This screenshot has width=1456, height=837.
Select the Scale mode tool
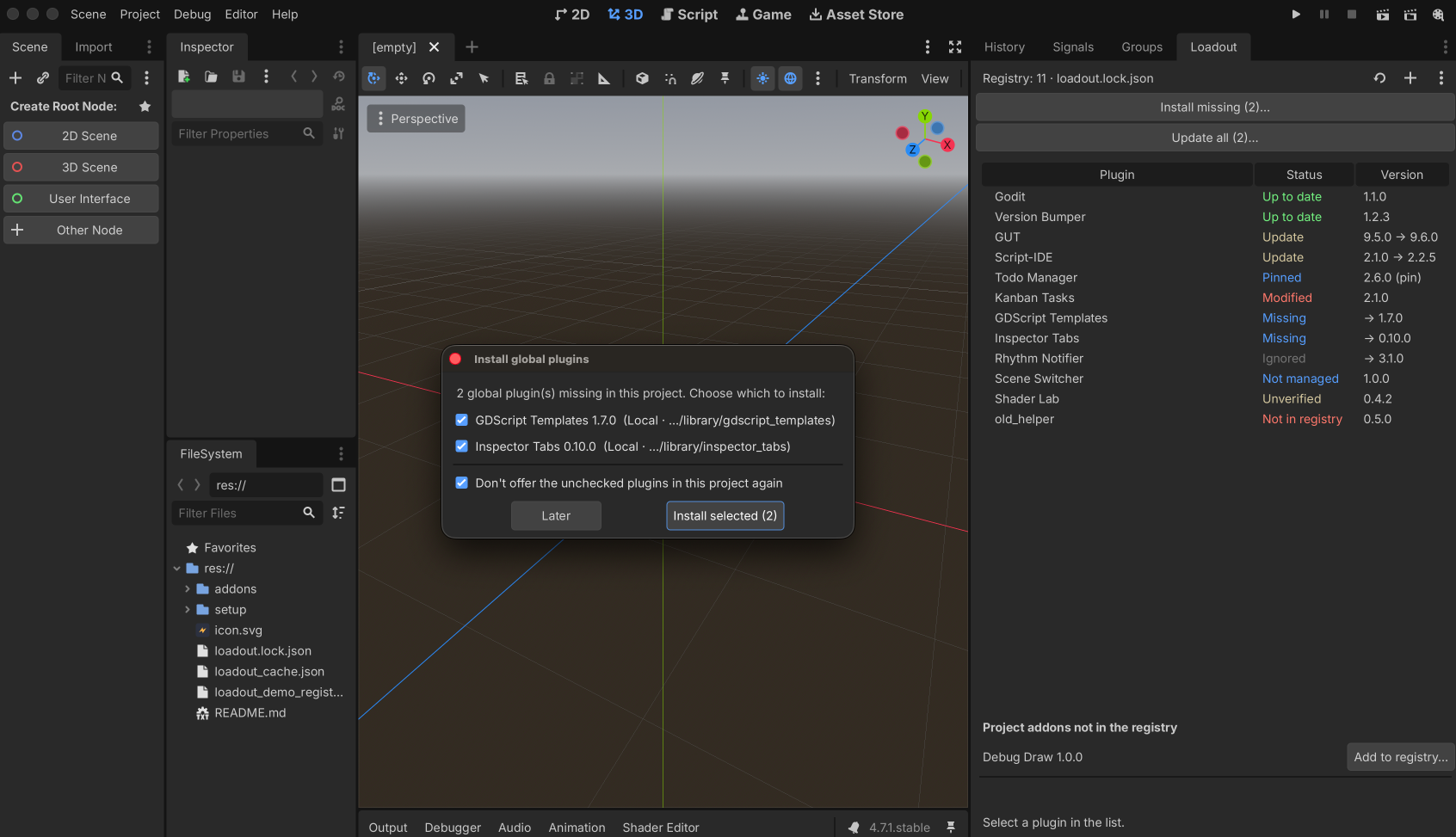click(x=456, y=78)
